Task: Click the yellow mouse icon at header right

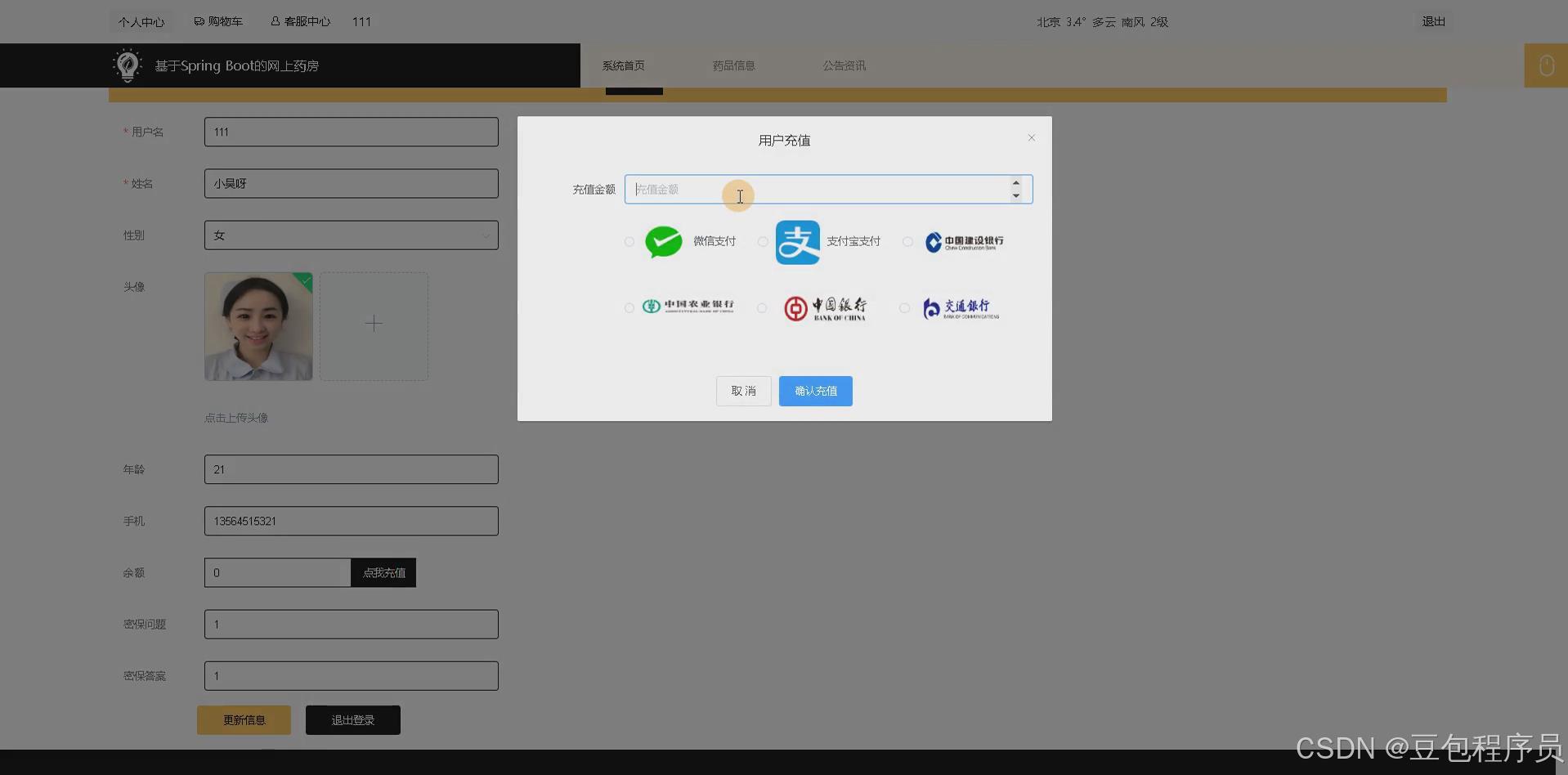Action: pyautogui.click(x=1546, y=65)
